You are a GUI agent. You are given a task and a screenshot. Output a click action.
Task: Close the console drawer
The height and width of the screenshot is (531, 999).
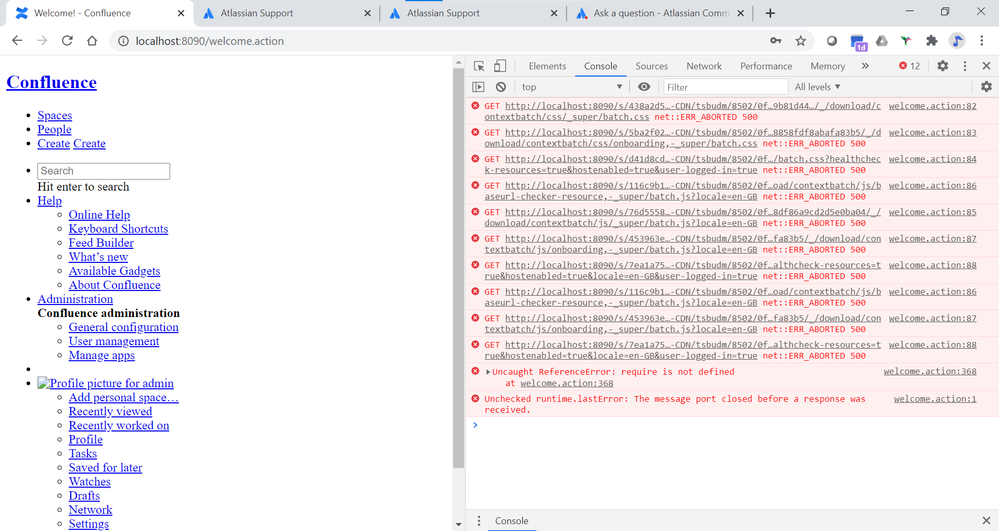point(986,520)
